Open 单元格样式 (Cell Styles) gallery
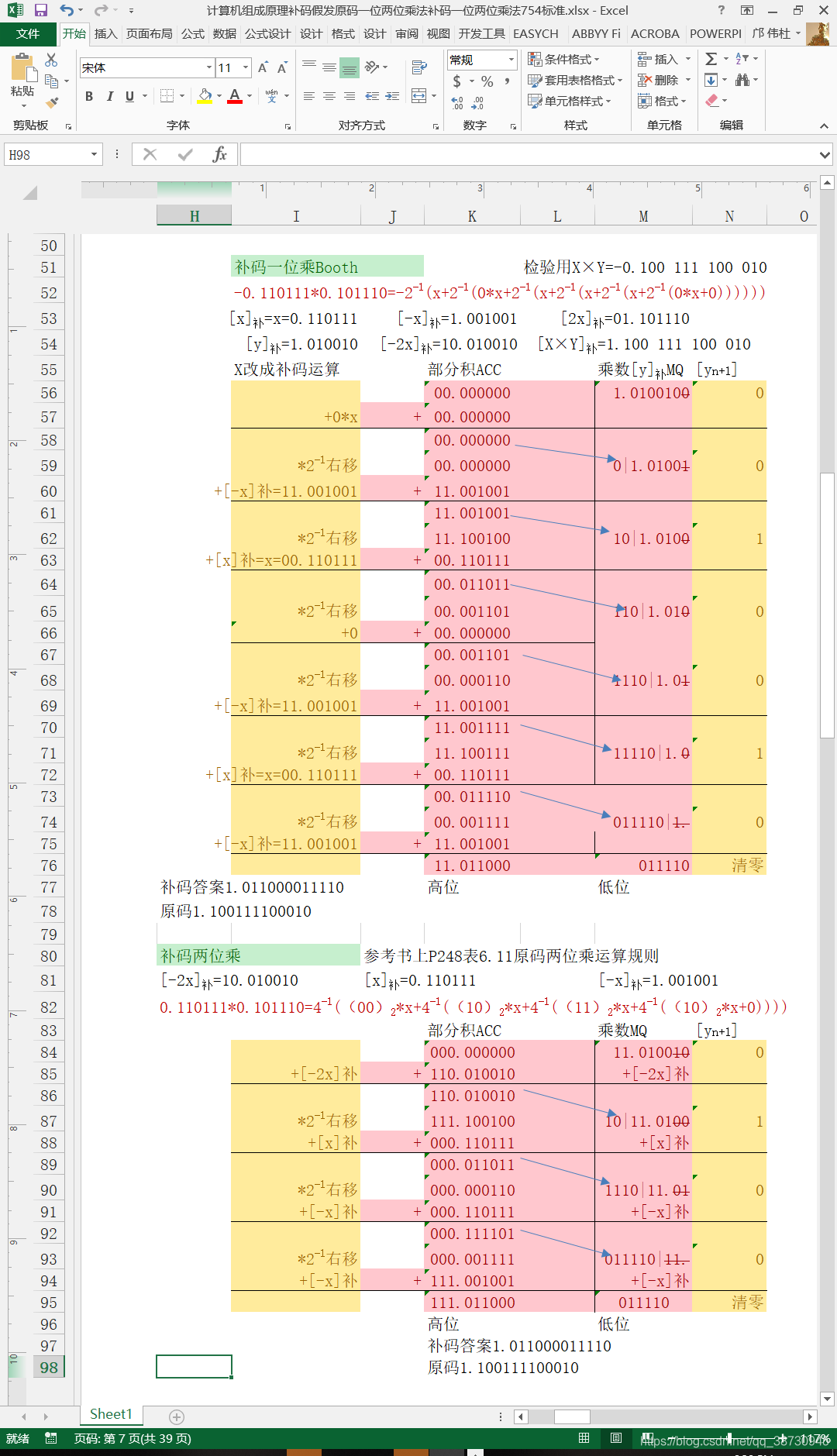This screenshot has height=1456, width=837. [570, 102]
